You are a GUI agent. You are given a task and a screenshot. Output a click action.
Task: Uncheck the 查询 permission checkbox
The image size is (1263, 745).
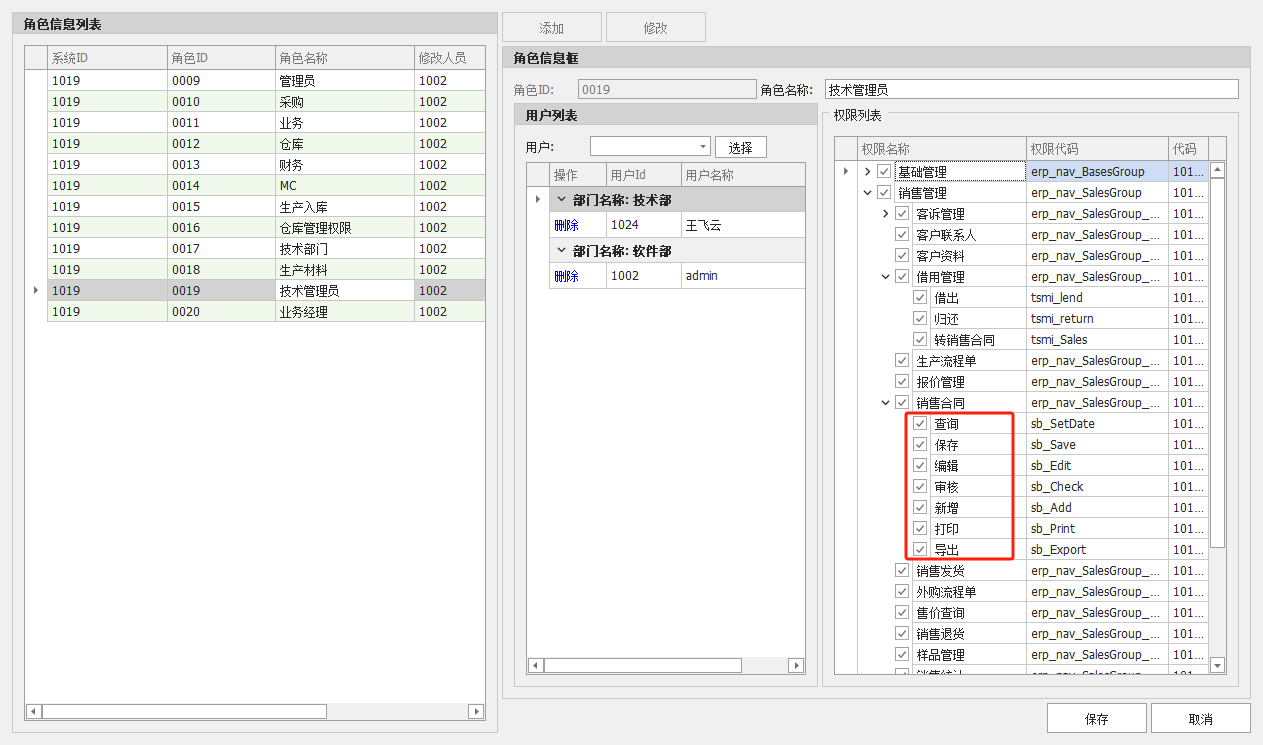click(920, 424)
